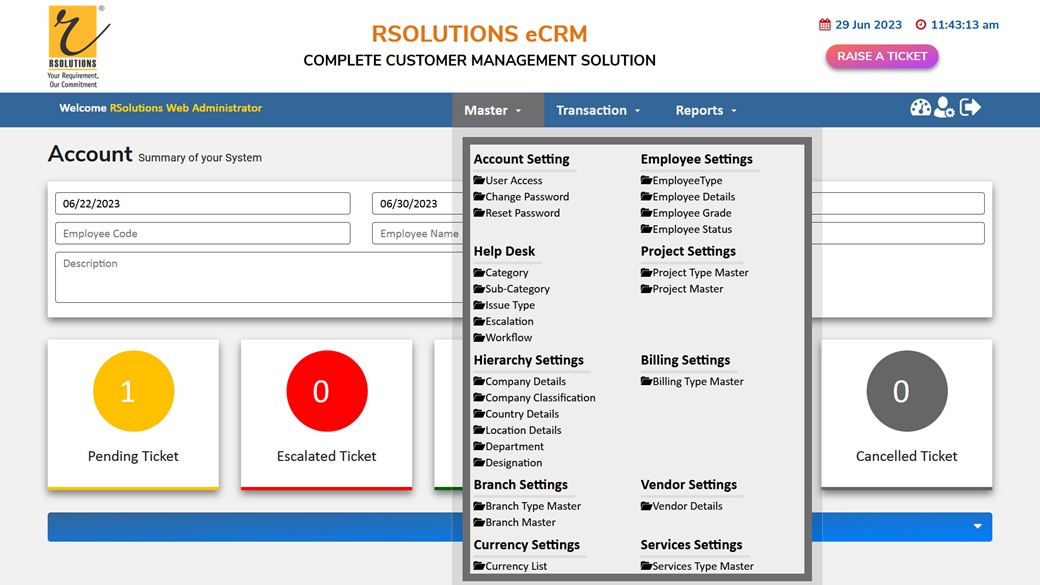Image resolution: width=1040 pixels, height=585 pixels.
Task: Click the yellow Pending Ticket circle
Action: [133, 391]
